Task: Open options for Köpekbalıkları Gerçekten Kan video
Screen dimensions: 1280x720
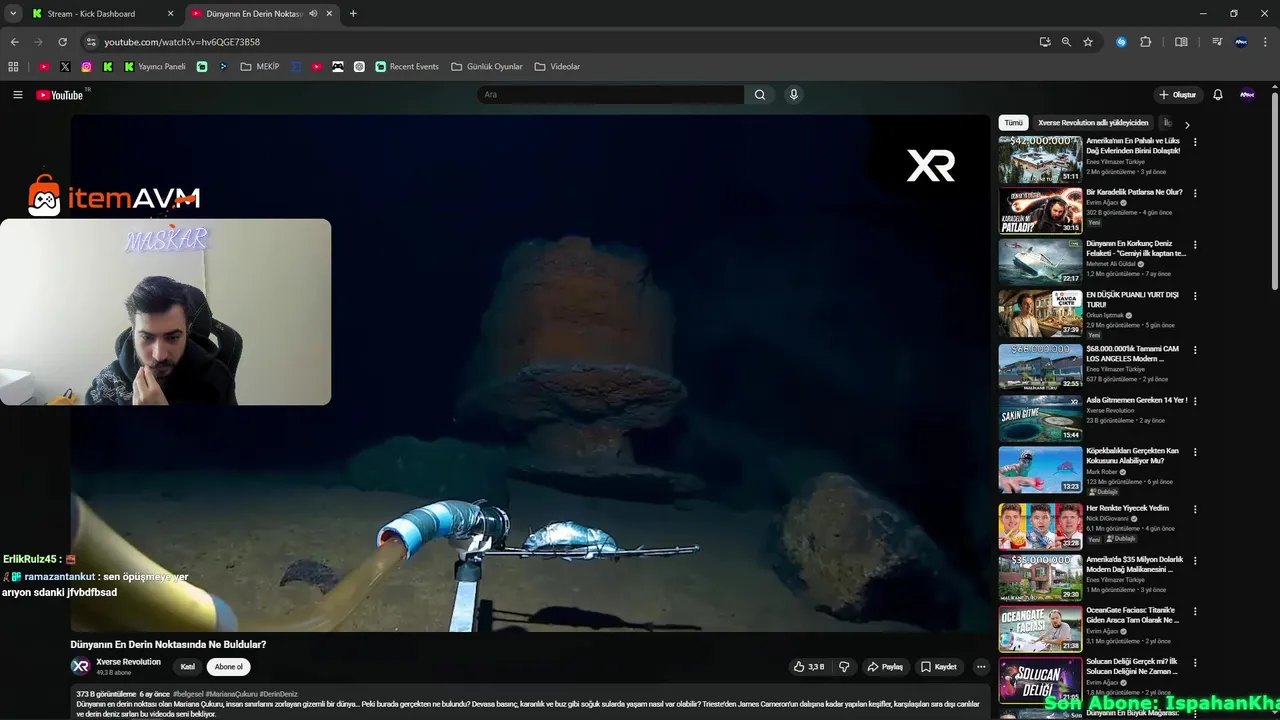Action: (x=1195, y=452)
